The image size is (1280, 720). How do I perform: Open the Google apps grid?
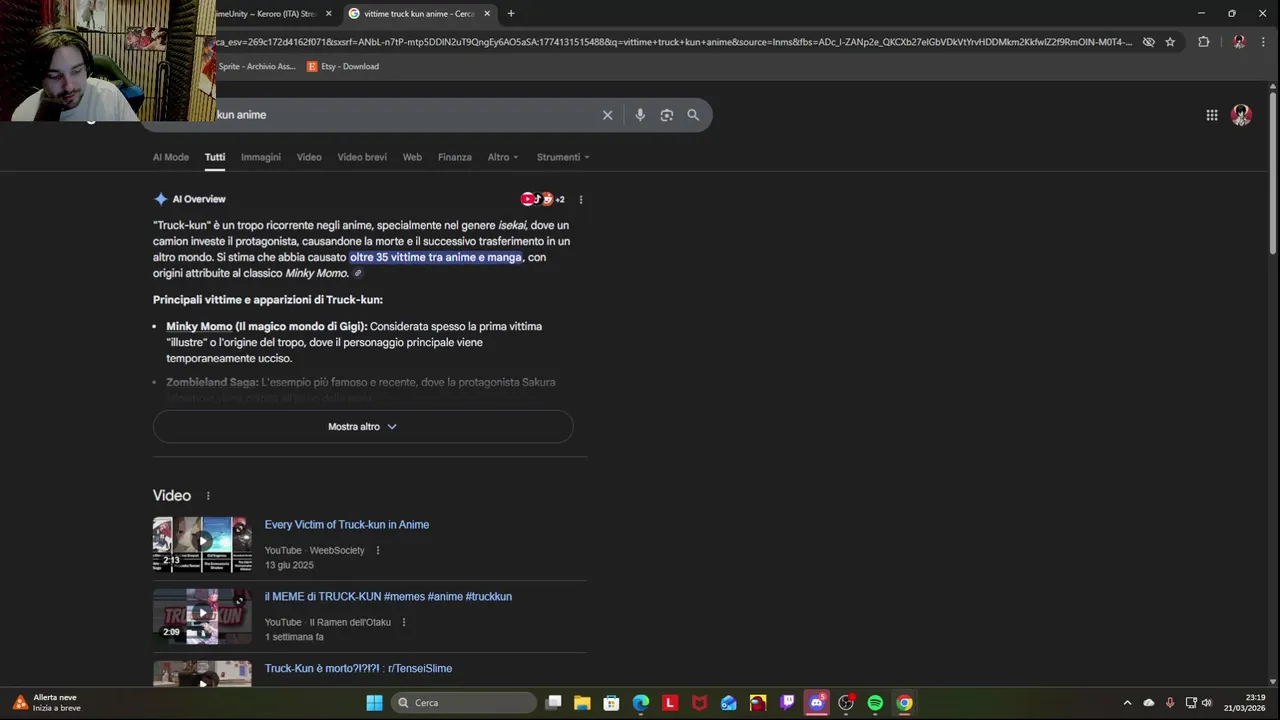pyautogui.click(x=1212, y=115)
